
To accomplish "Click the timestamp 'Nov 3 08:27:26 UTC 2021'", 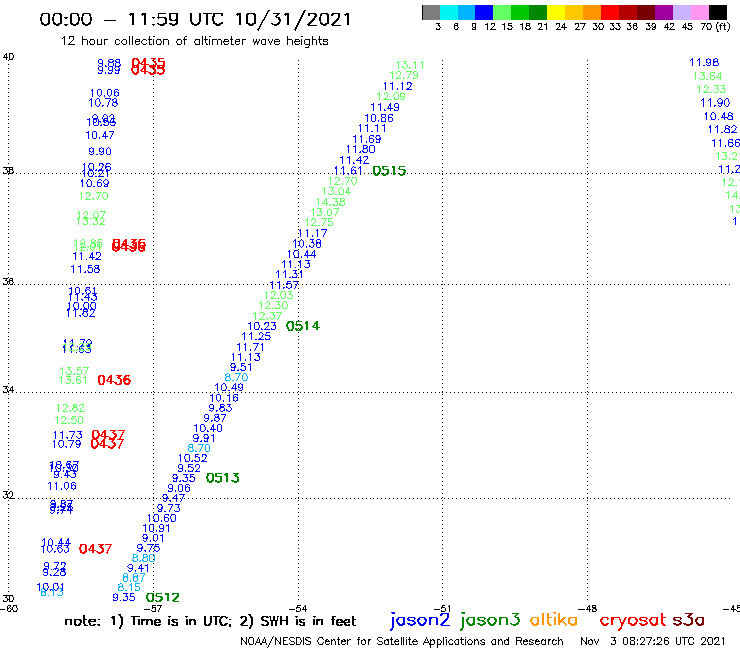I will tap(652, 641).
